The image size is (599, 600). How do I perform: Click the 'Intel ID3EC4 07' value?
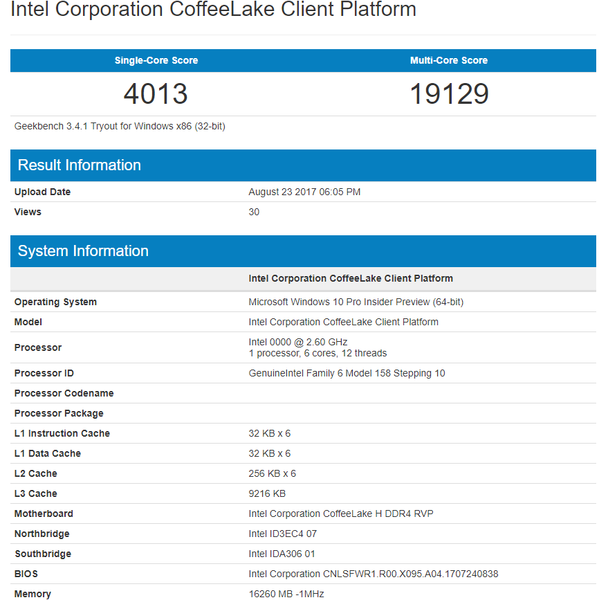pyautogui.click(x=282, y=534)
